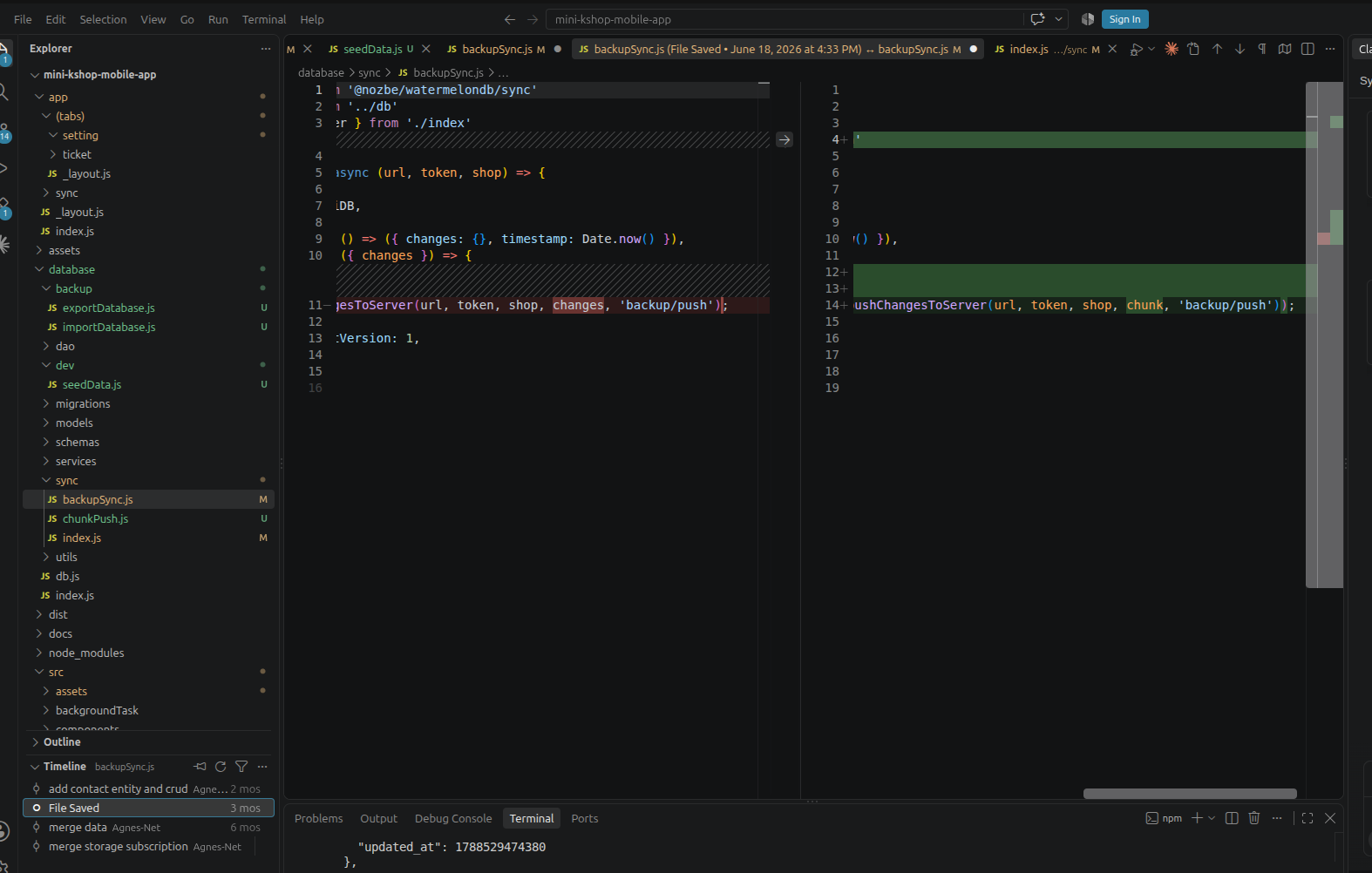This screenshot has height=873, width=1372.
Task: Open the Terminal menu
Action: (264, 19)
